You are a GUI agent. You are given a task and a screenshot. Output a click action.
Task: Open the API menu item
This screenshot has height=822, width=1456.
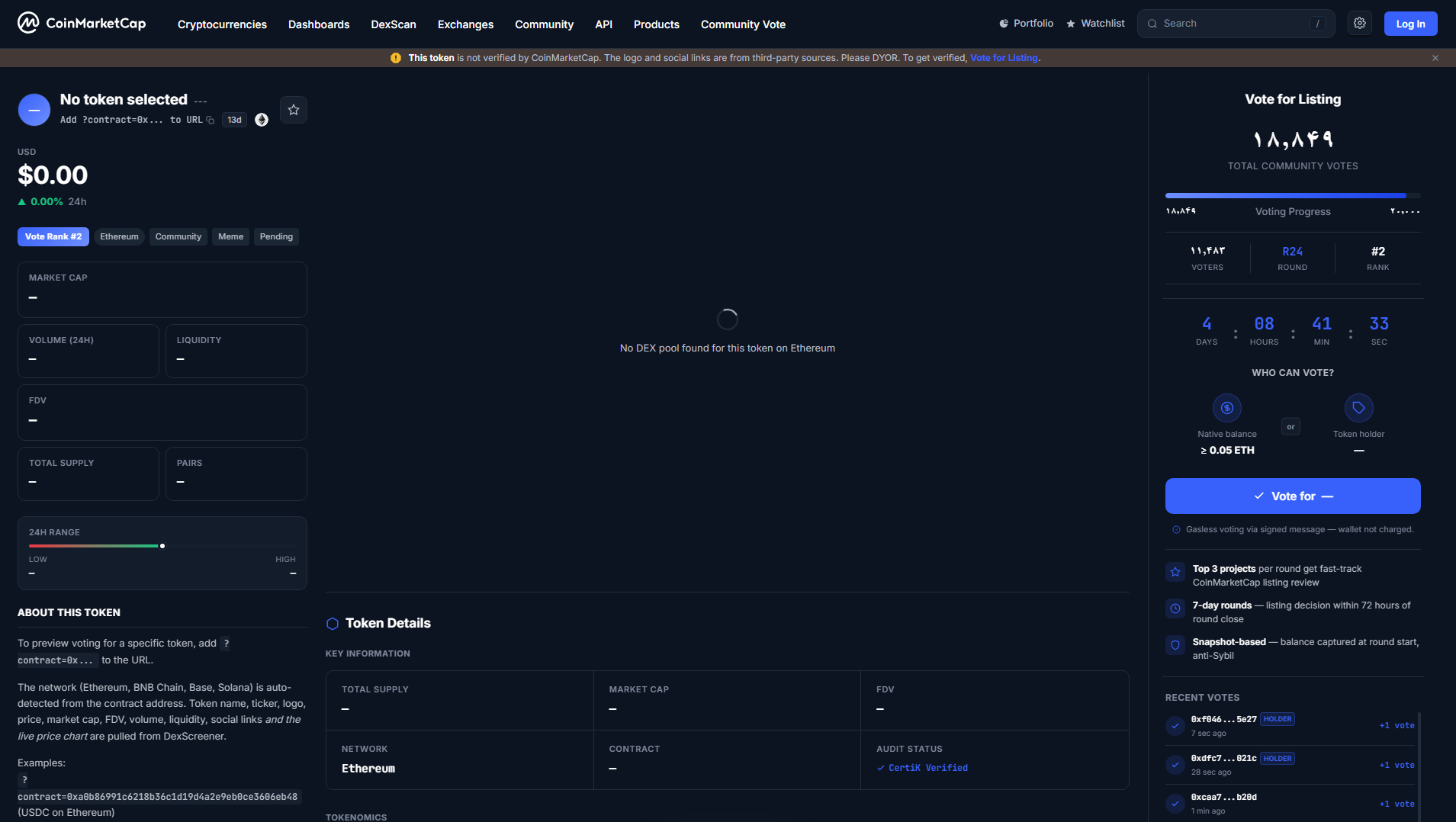click(x=603, y=24)
